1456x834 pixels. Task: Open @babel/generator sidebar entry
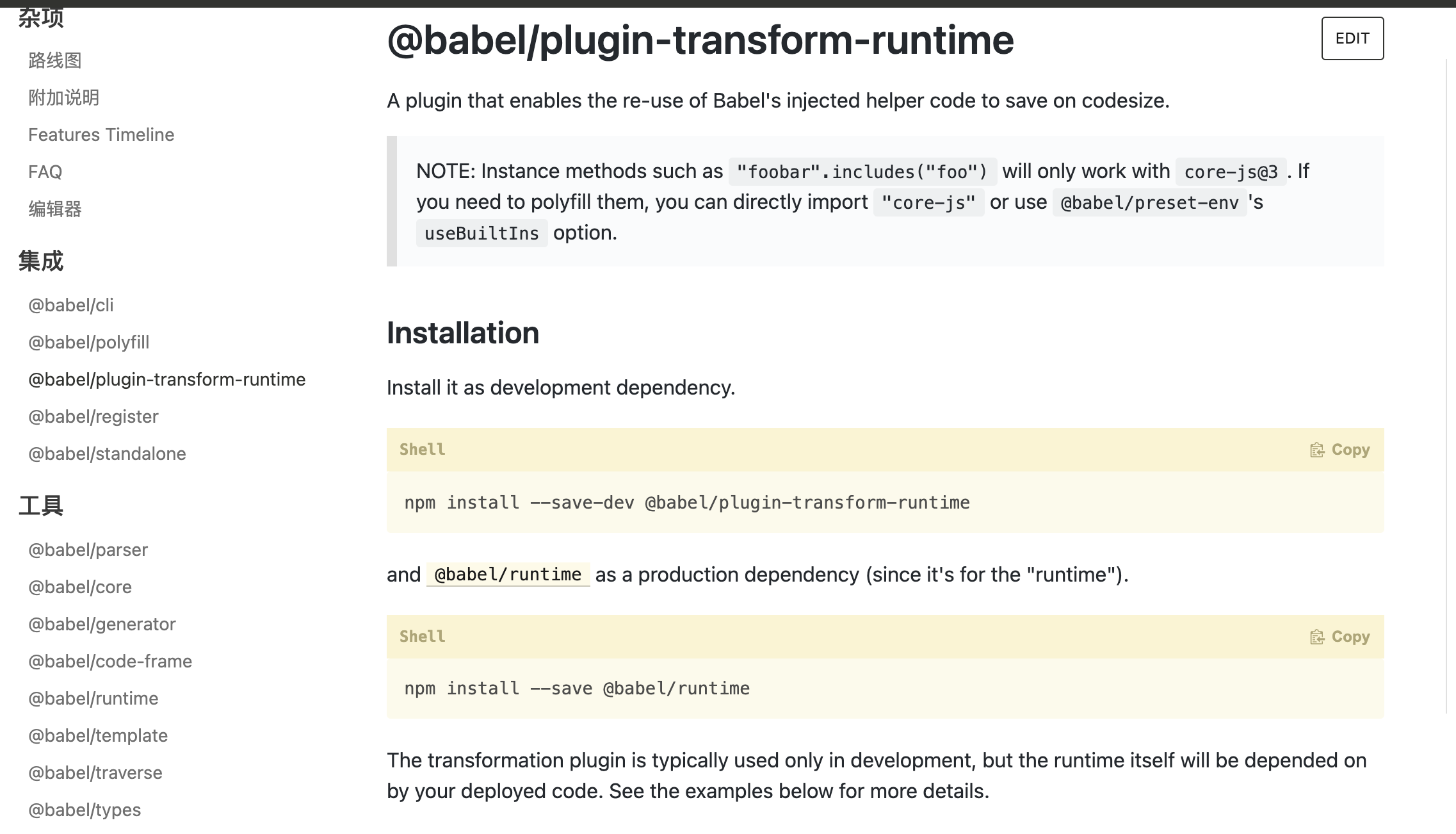pyautogui.click(x=102, y=625)
